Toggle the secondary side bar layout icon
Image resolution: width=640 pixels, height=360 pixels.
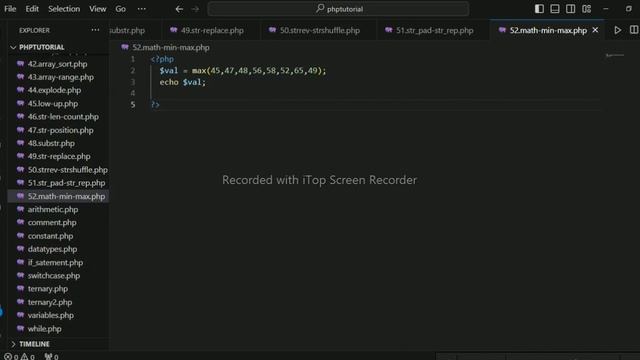click(571, 9)
